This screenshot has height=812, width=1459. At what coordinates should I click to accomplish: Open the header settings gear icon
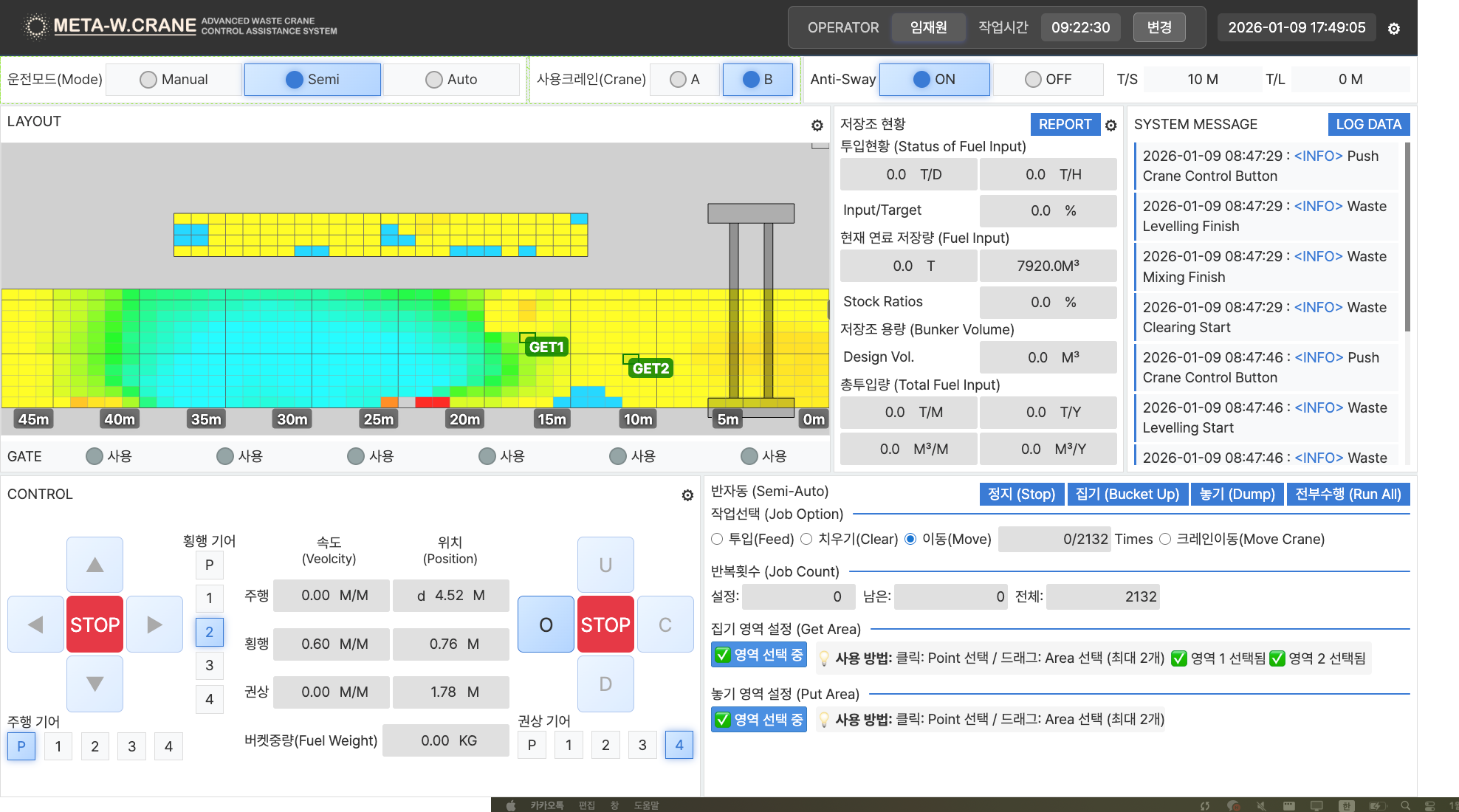pyautogui.click(x=1393, y=29)
